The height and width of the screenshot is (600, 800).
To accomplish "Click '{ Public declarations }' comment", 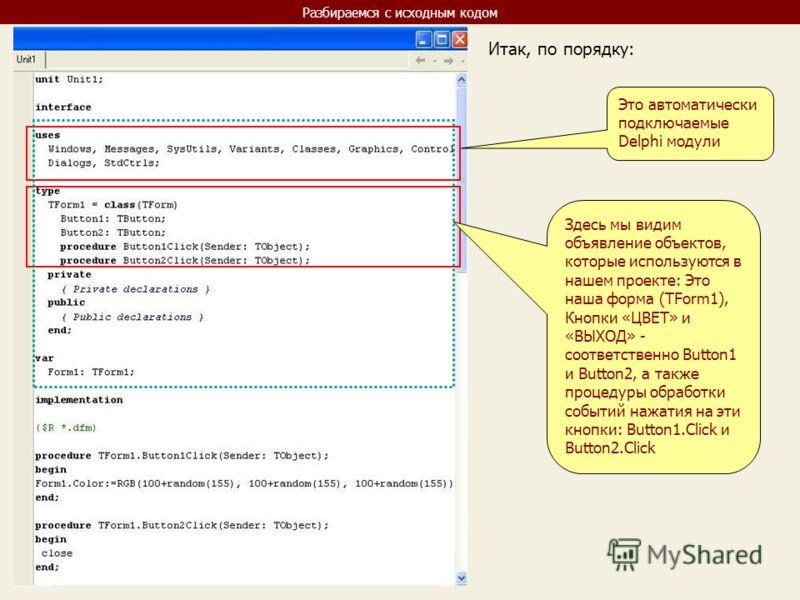I will 132,317.
